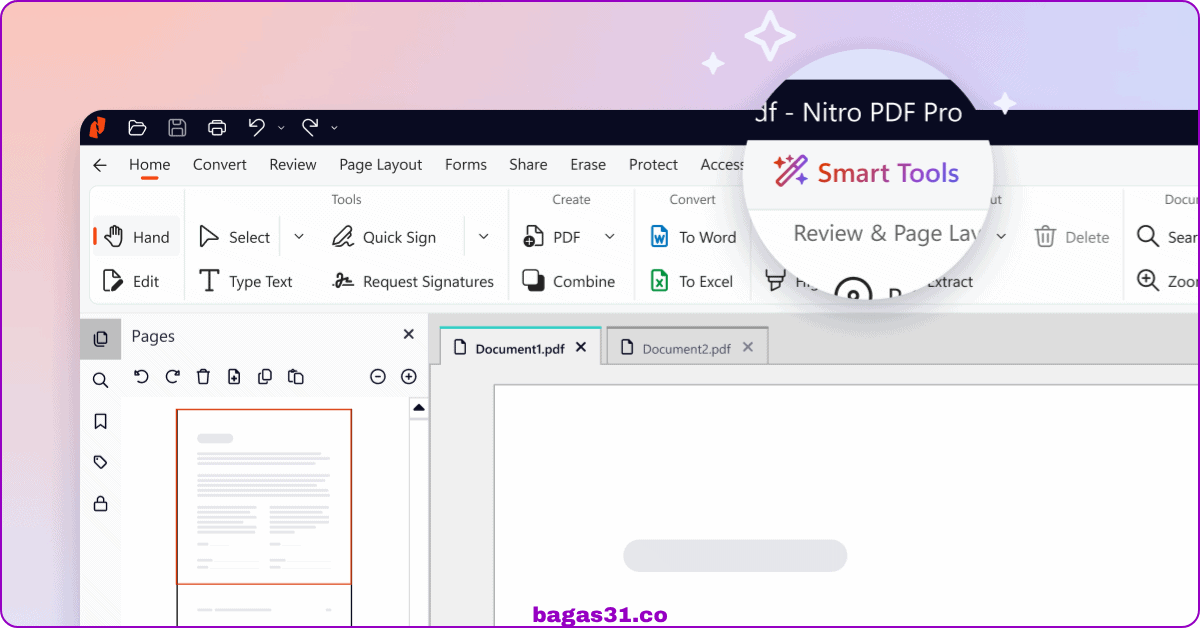Screen dimensions: 1200x628
Task: Close the Pages panel
Action: click(x=408, y=335)
